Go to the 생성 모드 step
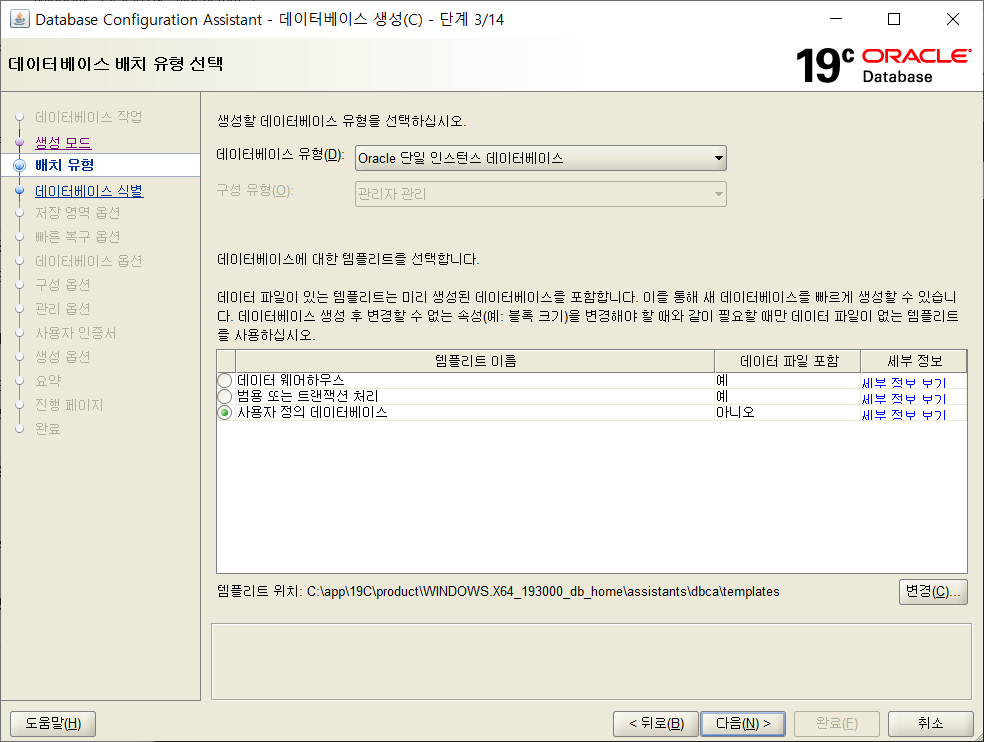Viewport: 984px width, 742px height. pos(63,142)
